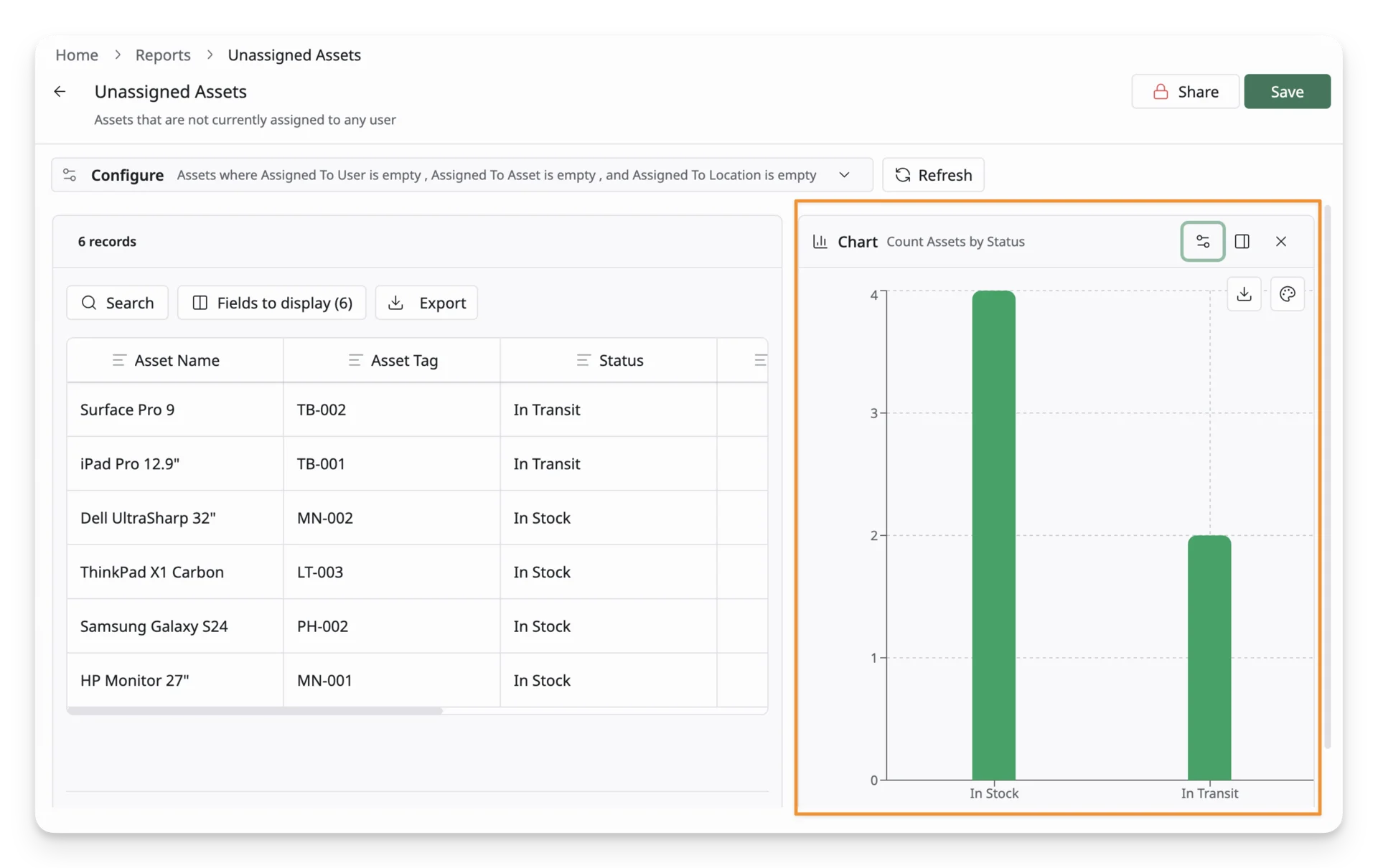Click the Asset Tag column menu icon

[355, 360]
